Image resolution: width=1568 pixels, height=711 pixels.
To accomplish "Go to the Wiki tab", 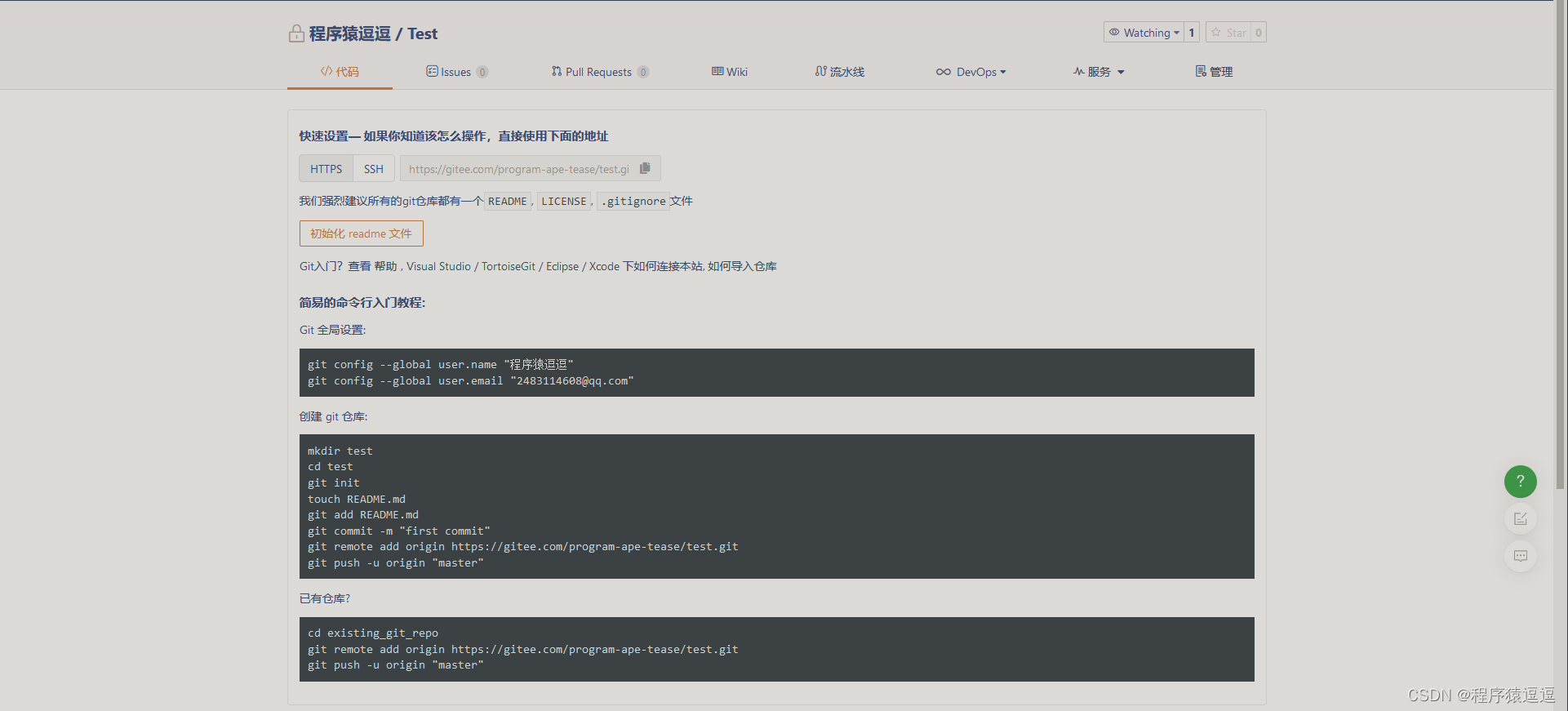I will point(730,72).
